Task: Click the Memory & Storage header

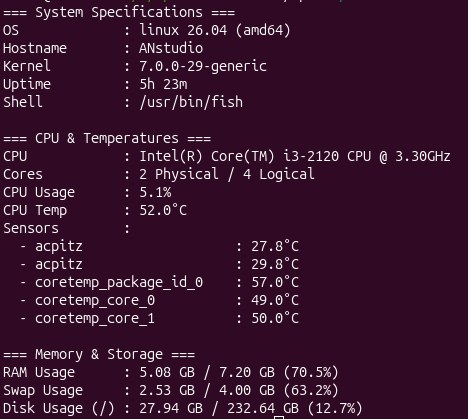Action: (99, 354)
